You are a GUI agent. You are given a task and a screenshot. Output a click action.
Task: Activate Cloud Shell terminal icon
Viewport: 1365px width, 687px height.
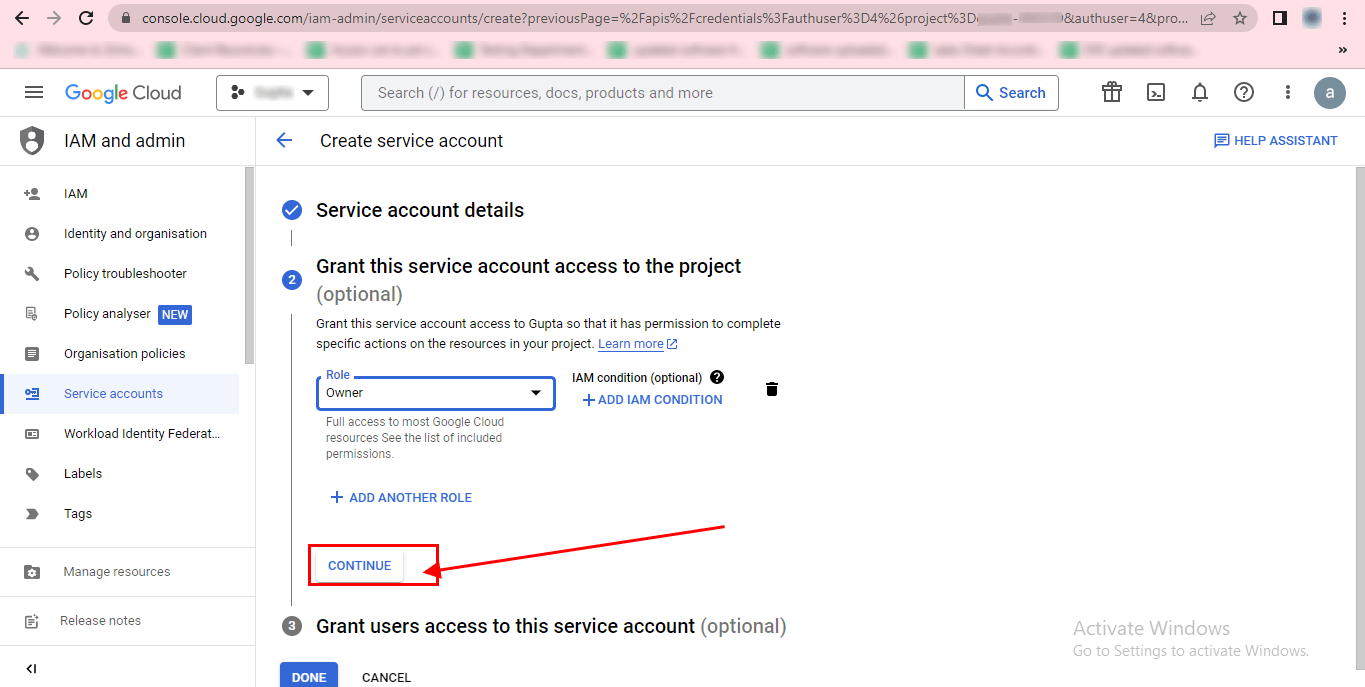pos(1155,93)
